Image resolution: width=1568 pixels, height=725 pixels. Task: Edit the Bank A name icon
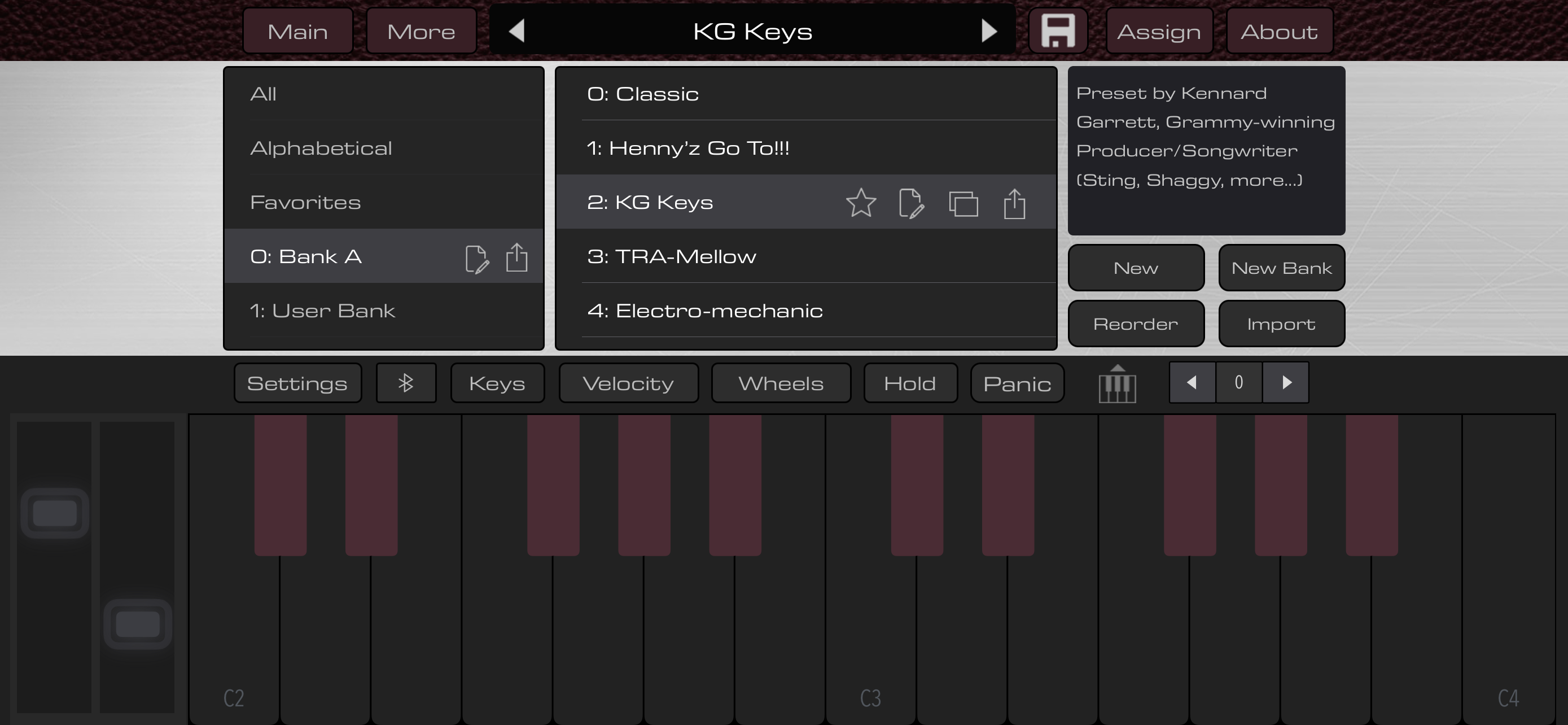476,258
